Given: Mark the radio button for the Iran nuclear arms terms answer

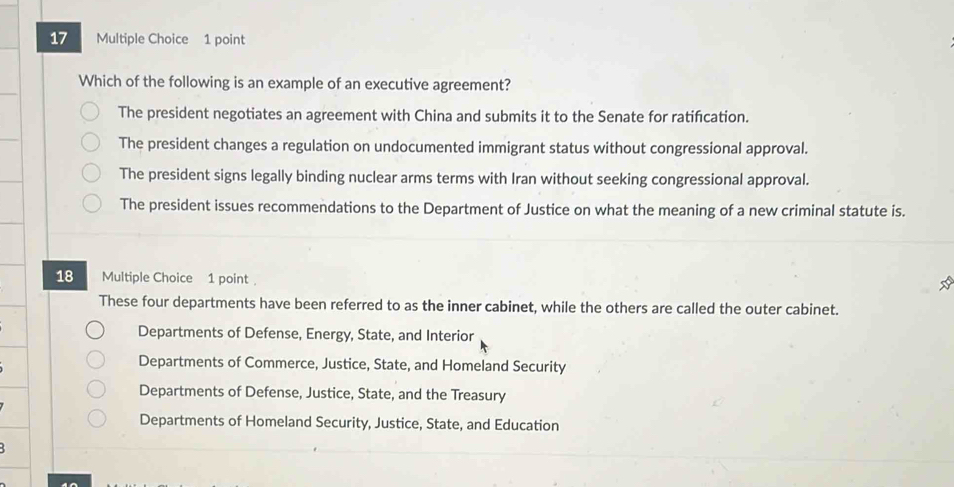Looking at the screenshot, I should coord(91,176).
